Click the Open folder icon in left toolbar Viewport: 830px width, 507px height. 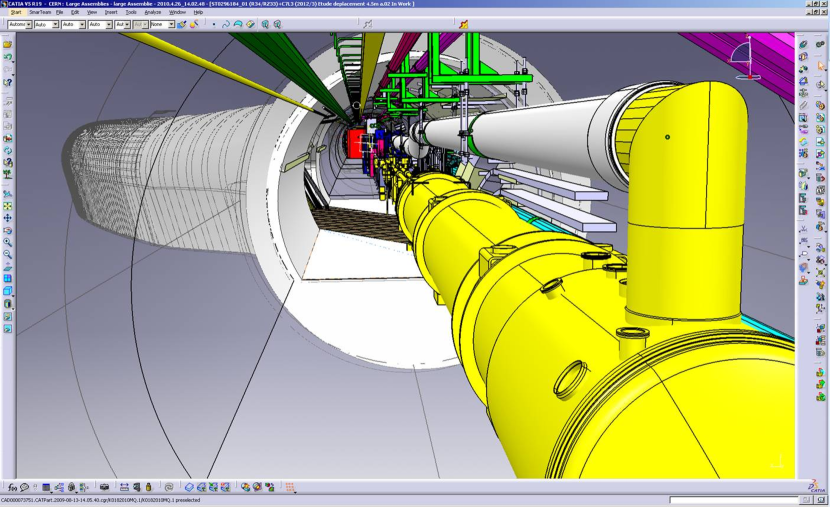pos(8,45)
